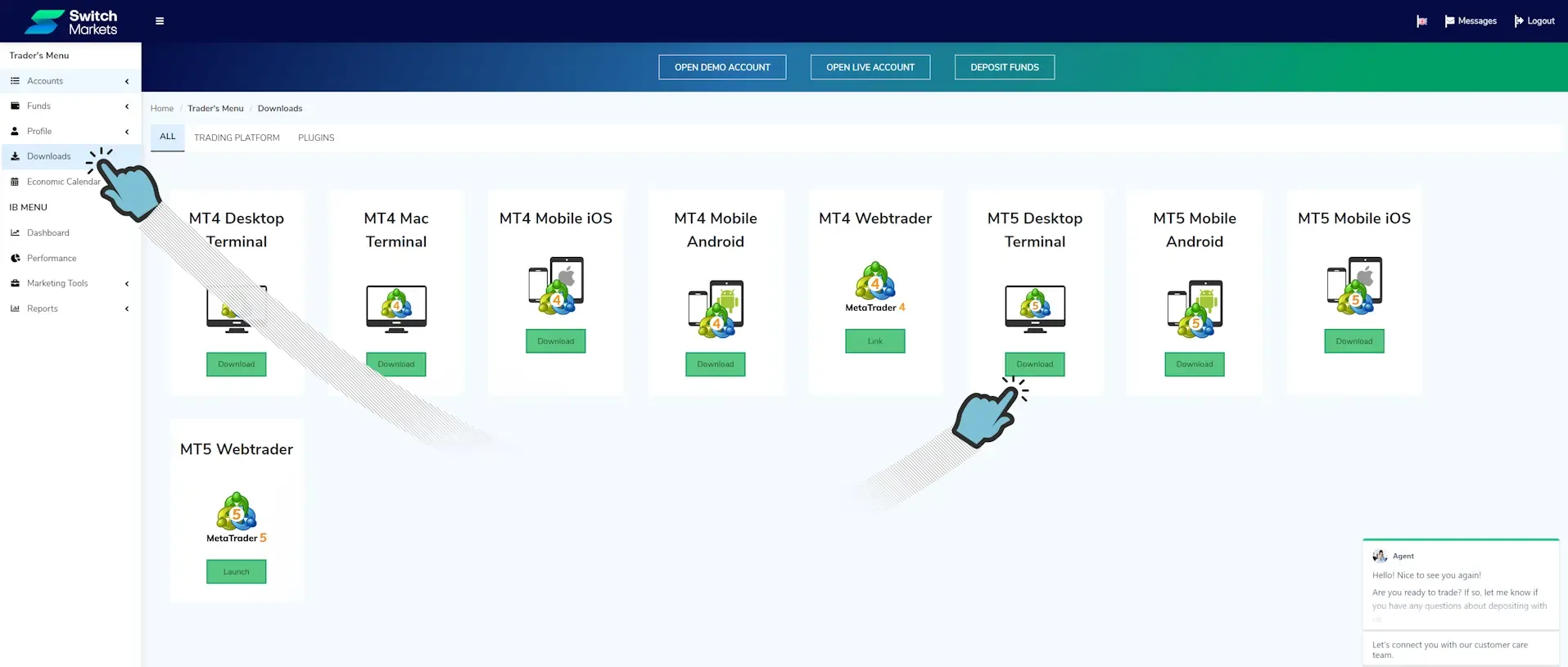Click the MT4 Mac Terminal monitor icon
1568x667 pixels.
pyautogui.click(x=396, y=309)
